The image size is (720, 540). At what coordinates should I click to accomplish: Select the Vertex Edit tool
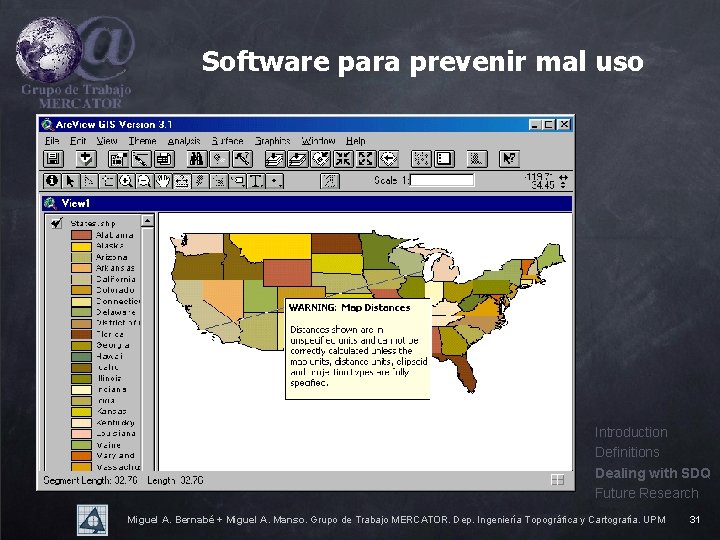click(x=89, y=181)
